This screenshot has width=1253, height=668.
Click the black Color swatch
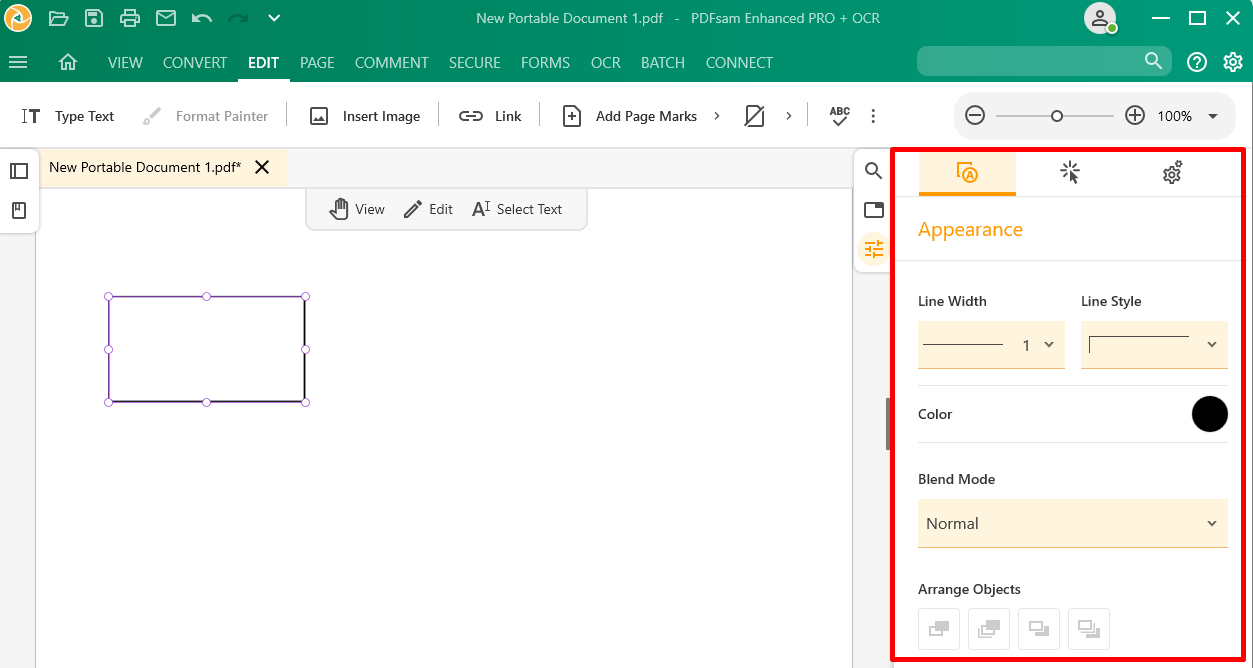point(1210,414)
